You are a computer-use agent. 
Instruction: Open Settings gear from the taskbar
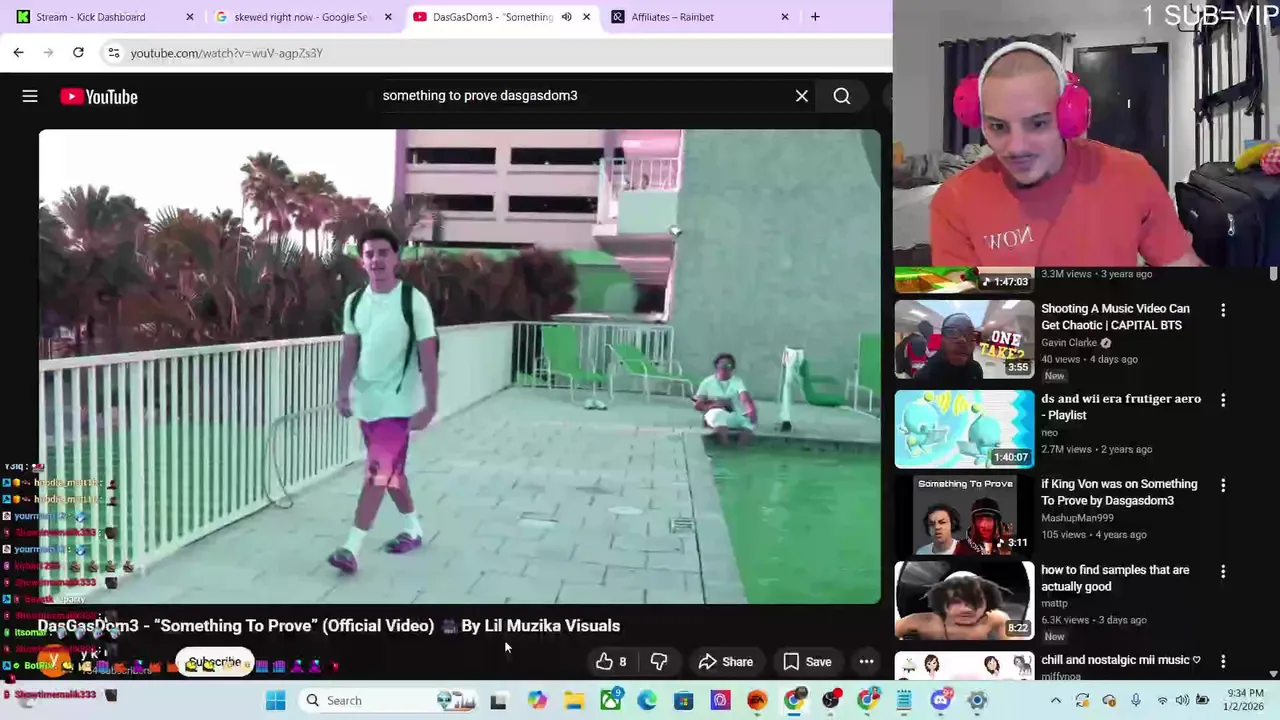(977, 700)
